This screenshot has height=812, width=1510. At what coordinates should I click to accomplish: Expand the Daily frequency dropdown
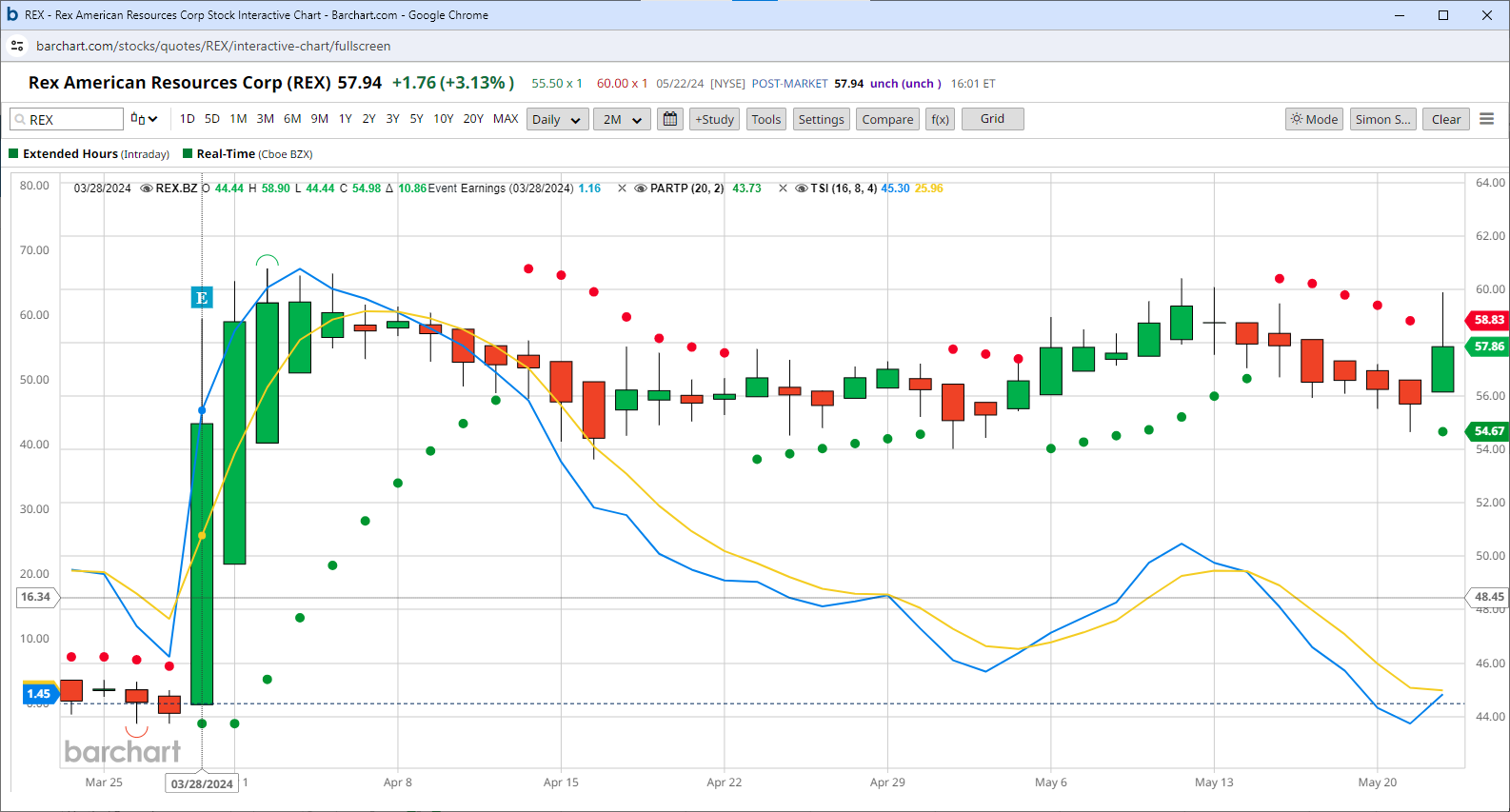[x=558, y=119]
